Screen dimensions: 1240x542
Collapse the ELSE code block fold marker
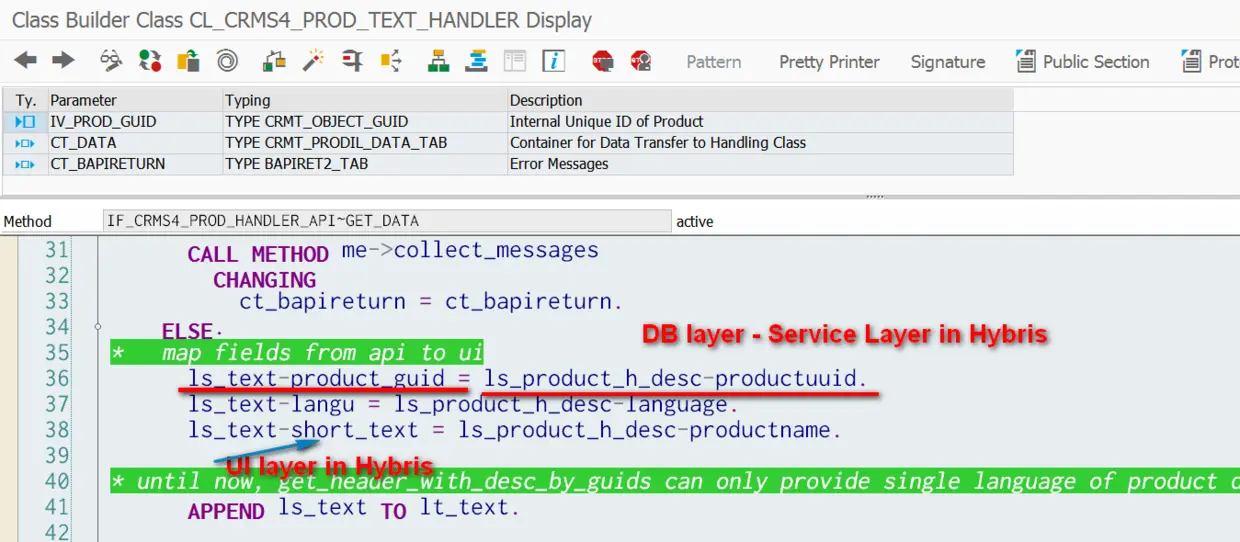pyautogui.click(x=98, y=327)
